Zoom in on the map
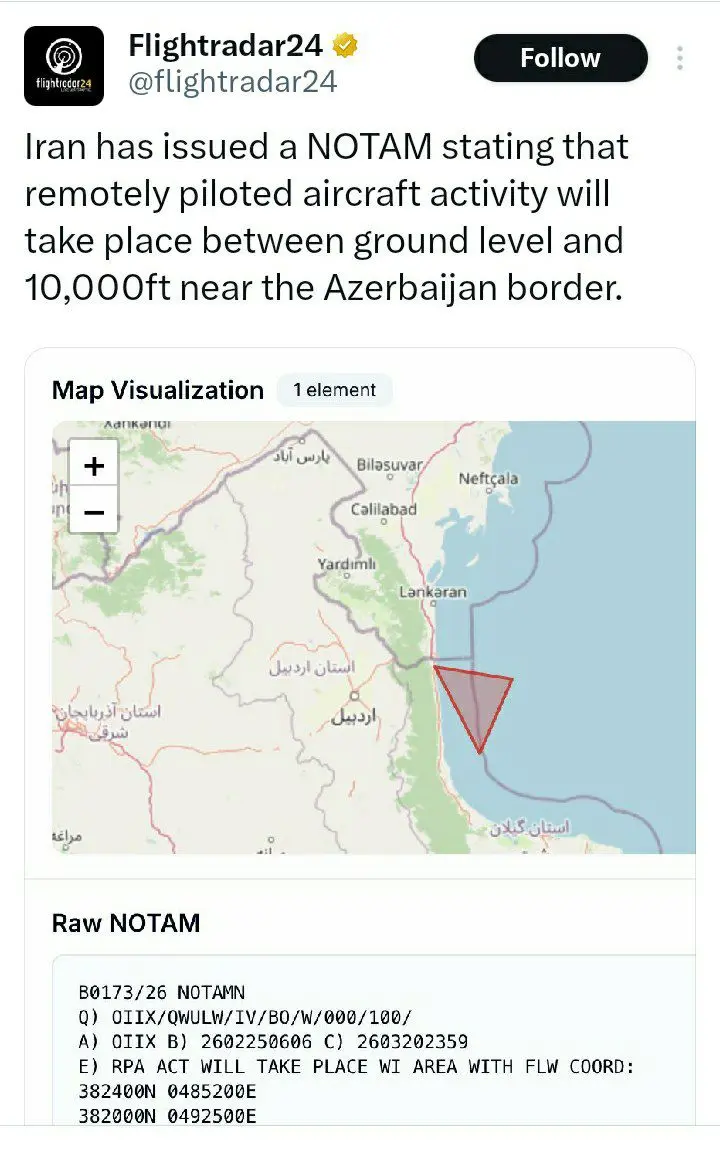Image resolution: width=720 pixels, height=1150 pixels. coord(94,465)
